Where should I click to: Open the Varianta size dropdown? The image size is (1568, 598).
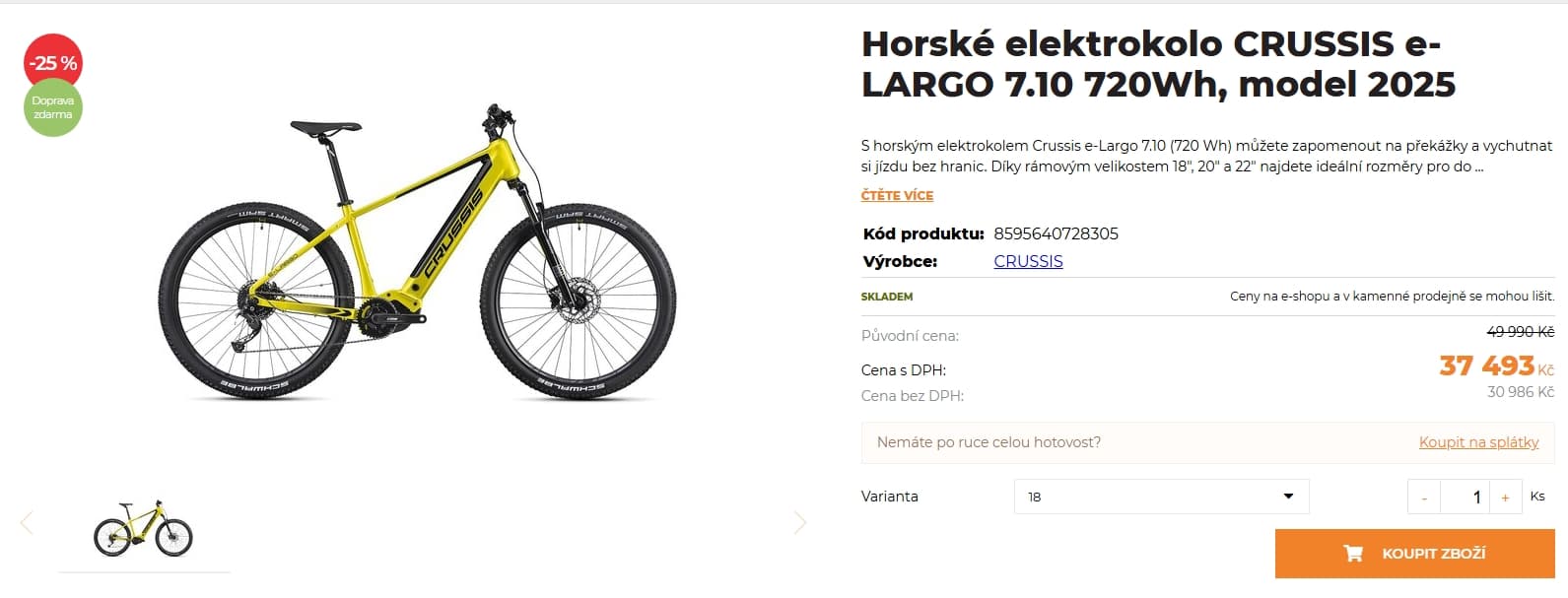tap(1161, 497)
